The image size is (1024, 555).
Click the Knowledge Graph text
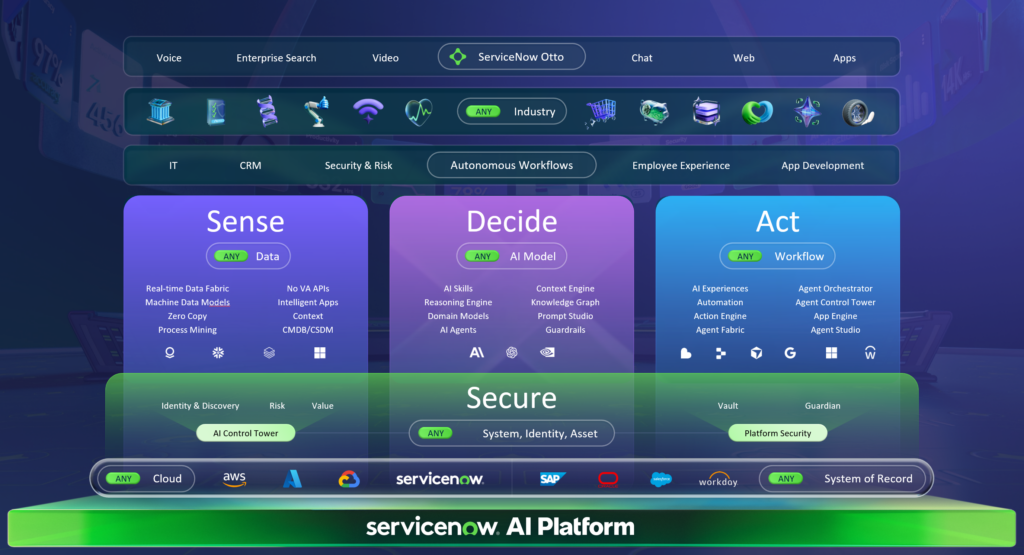565,302
